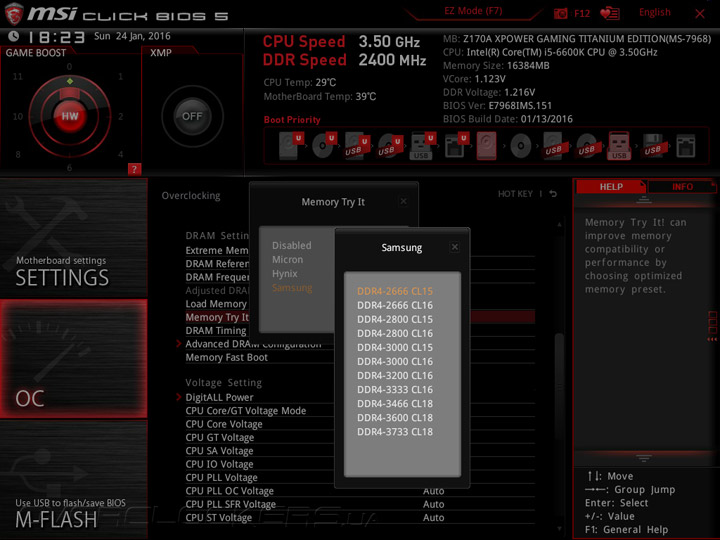This screenshot has width=720, height=540.
Task: Choose DDR4-2666 CL15 preset
Action: pyautogui.click(x=395, y=291)
